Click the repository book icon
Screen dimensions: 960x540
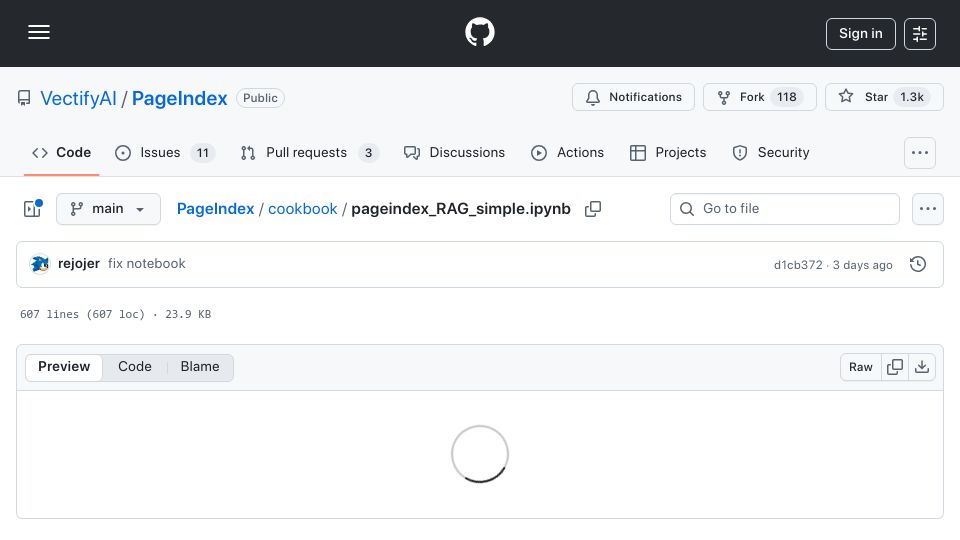pyautogui.click(x=24, y=98)
